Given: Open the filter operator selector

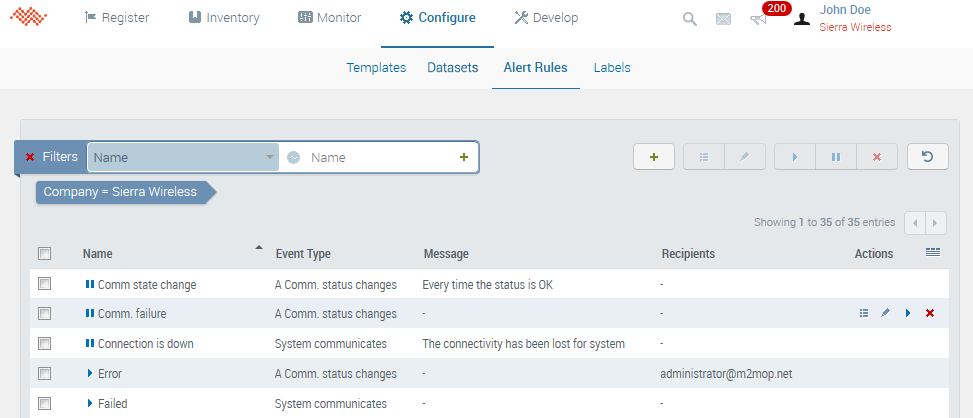Looking at the screenshot, I should [x=294, y=157].
